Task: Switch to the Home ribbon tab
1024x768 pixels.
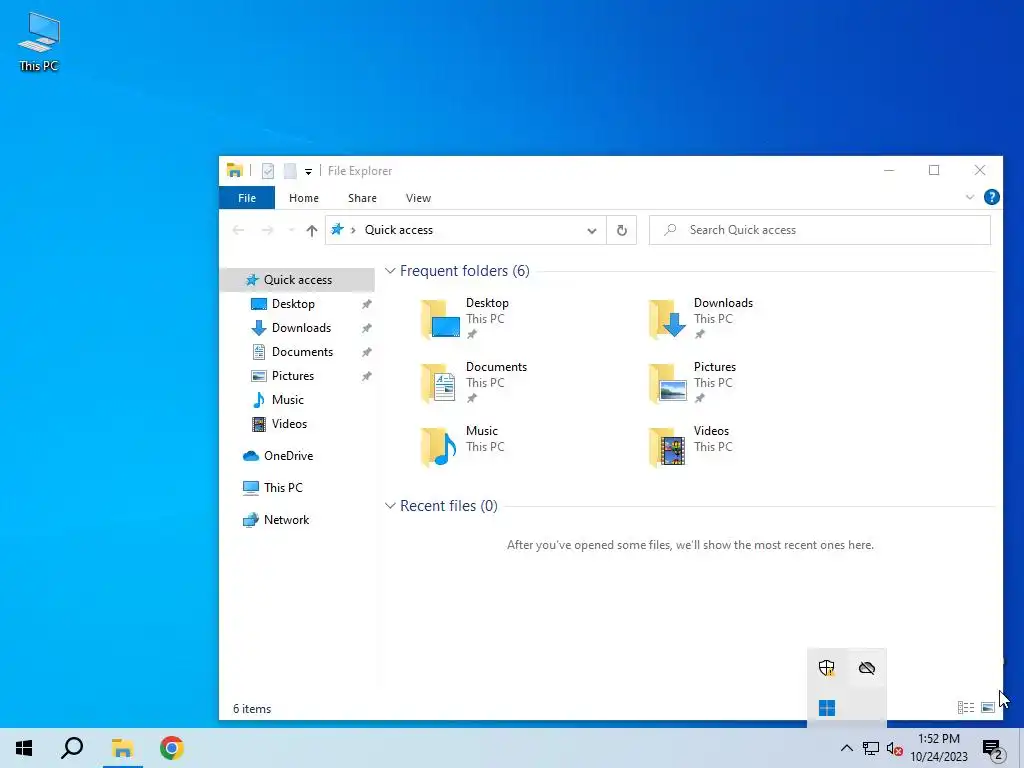Action: point(304,198)
